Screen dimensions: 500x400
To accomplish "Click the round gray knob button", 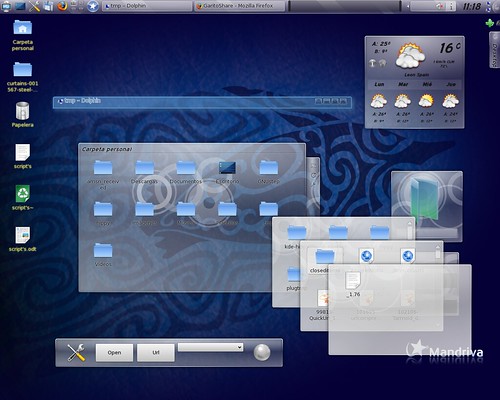I will pos(262,352).
